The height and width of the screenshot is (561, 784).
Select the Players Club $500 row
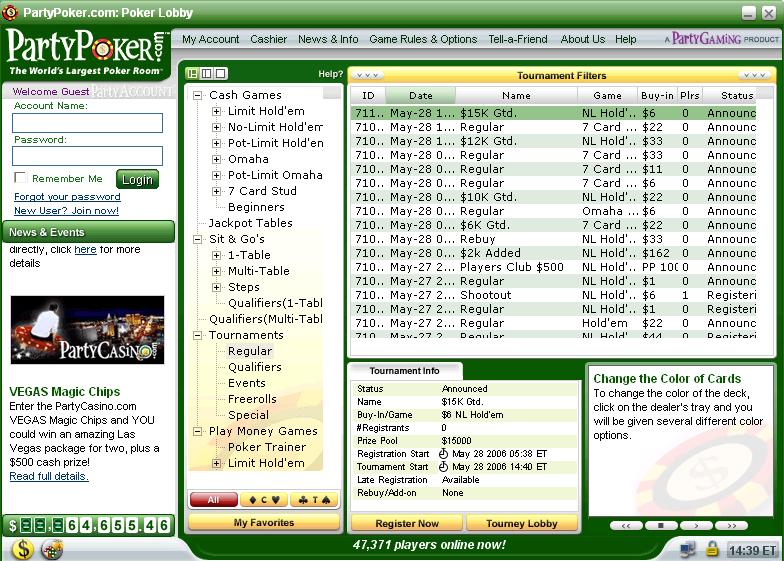[x=554, y=267]
